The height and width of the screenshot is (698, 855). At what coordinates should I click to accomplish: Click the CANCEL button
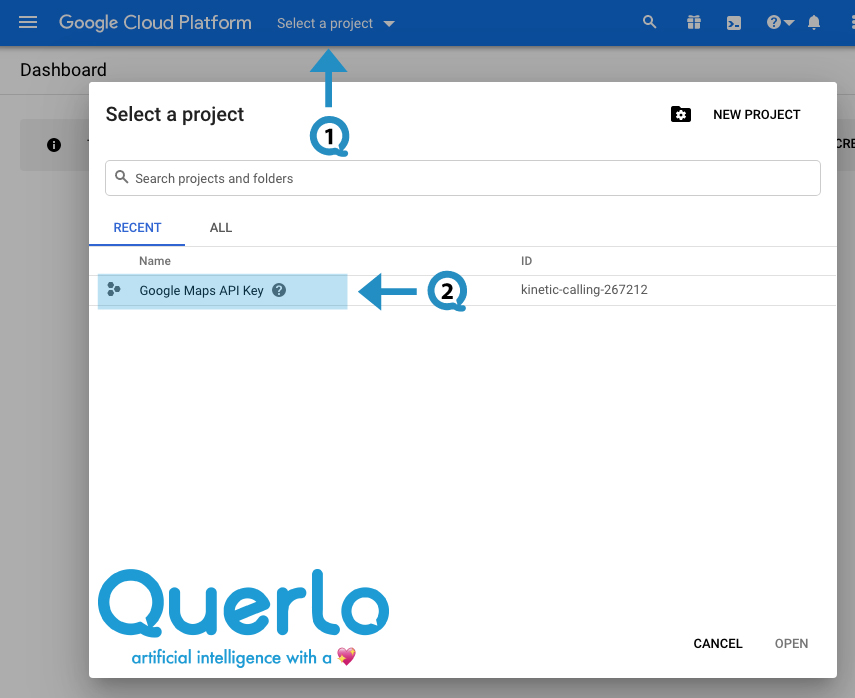[718, 643]
